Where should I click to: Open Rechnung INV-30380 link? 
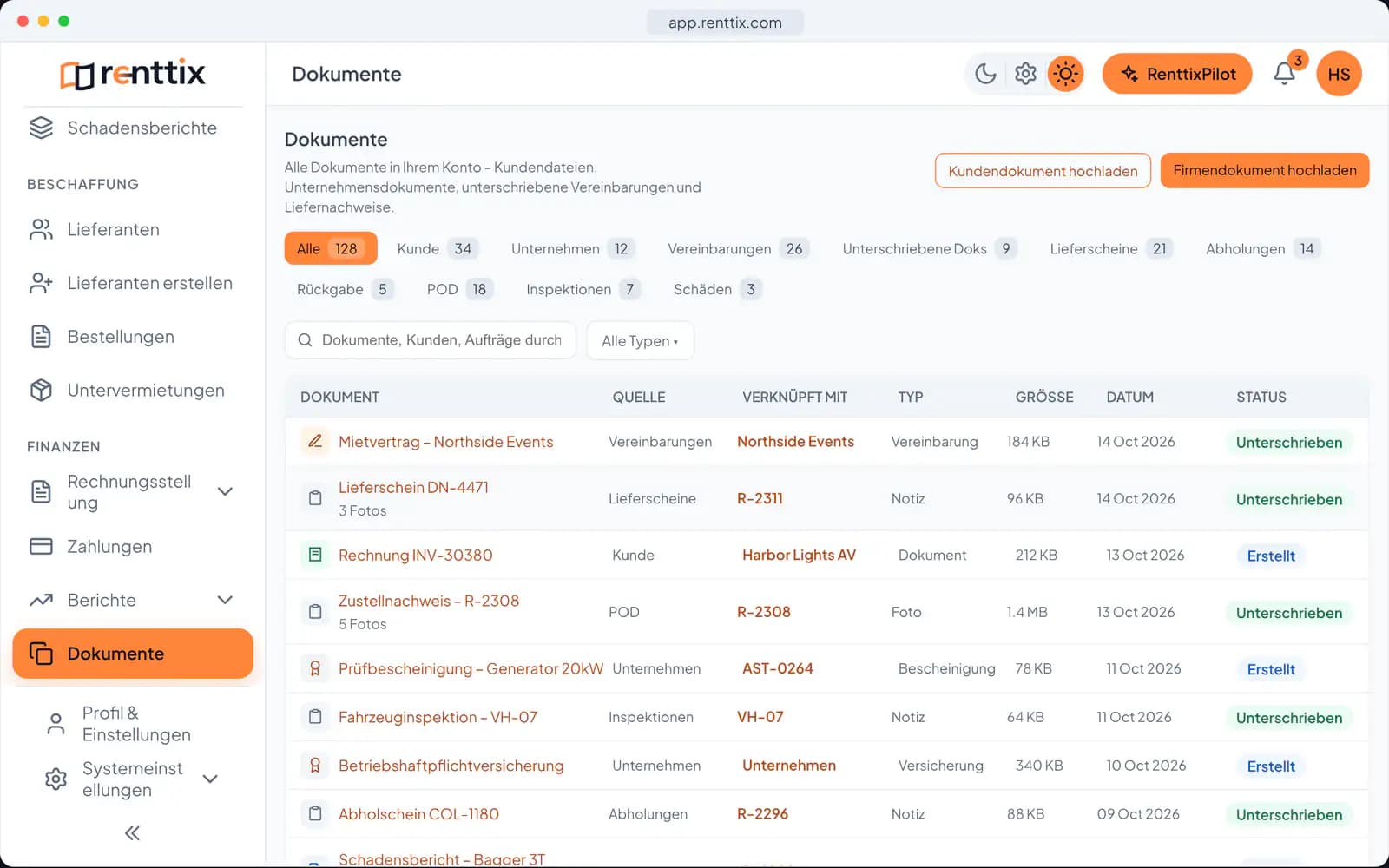click(x=415, y=556)
